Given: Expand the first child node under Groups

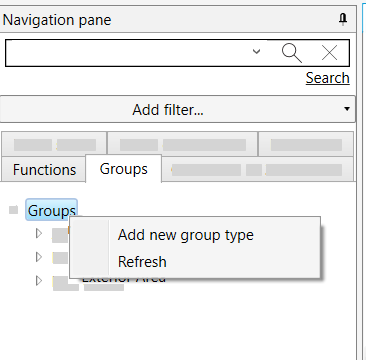Looking at the screenshot, I should tap(39, 233).
